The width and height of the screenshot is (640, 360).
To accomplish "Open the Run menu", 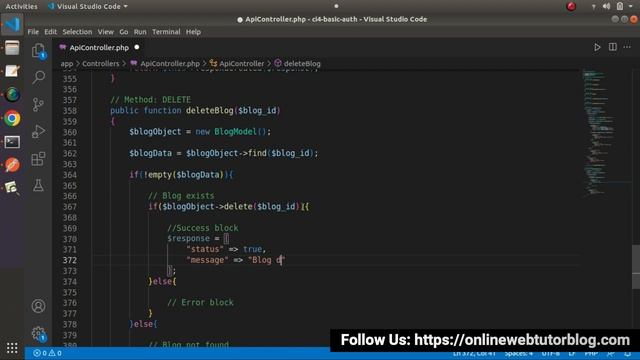I will pos(140,32).
